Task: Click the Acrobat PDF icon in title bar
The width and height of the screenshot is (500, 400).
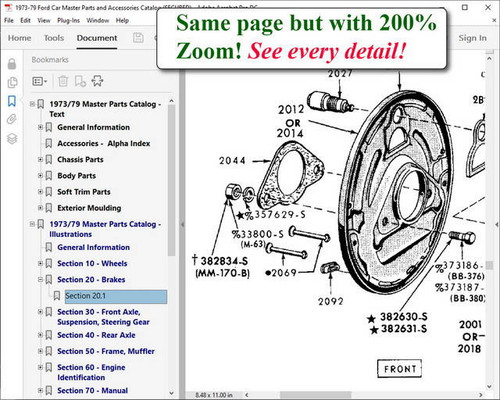Action: tap(8, 7)
